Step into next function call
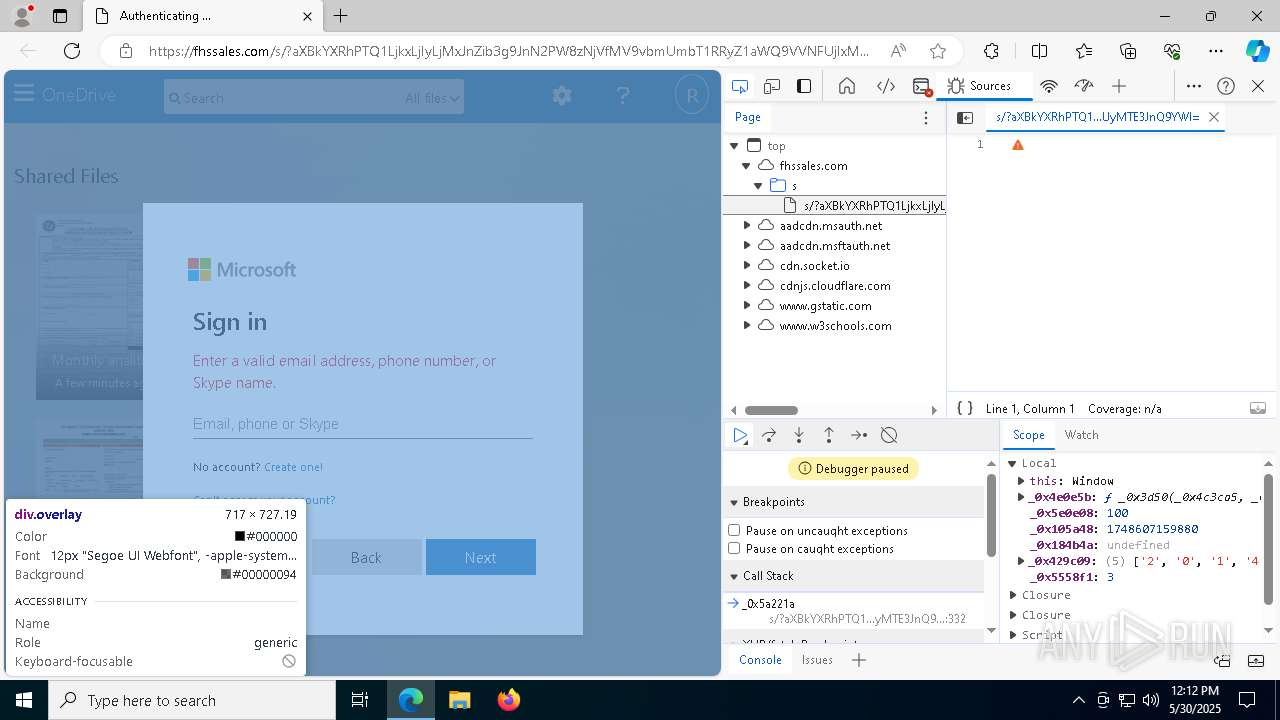 (x=799, y=435)
